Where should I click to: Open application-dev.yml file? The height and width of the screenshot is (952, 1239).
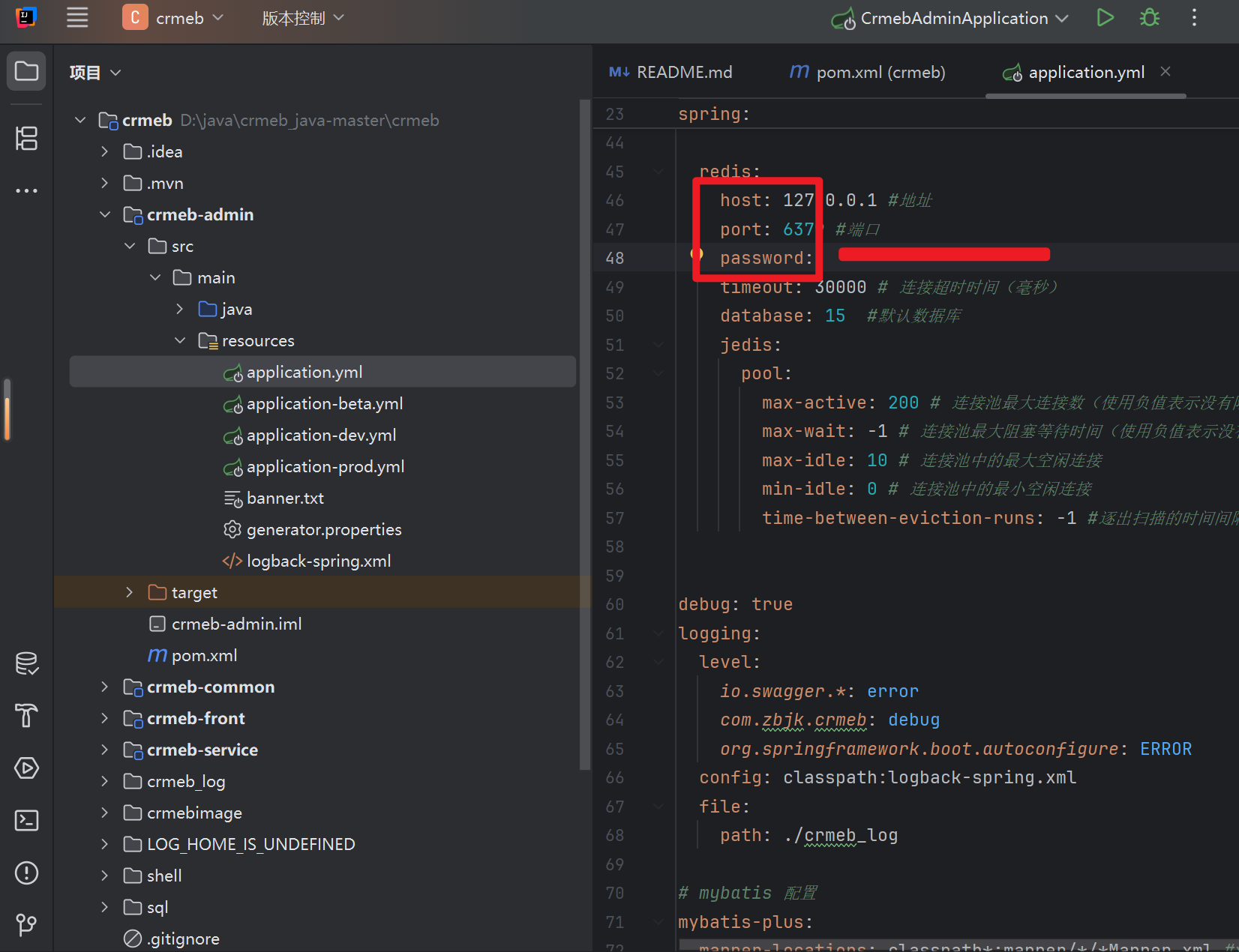point(322,435)
